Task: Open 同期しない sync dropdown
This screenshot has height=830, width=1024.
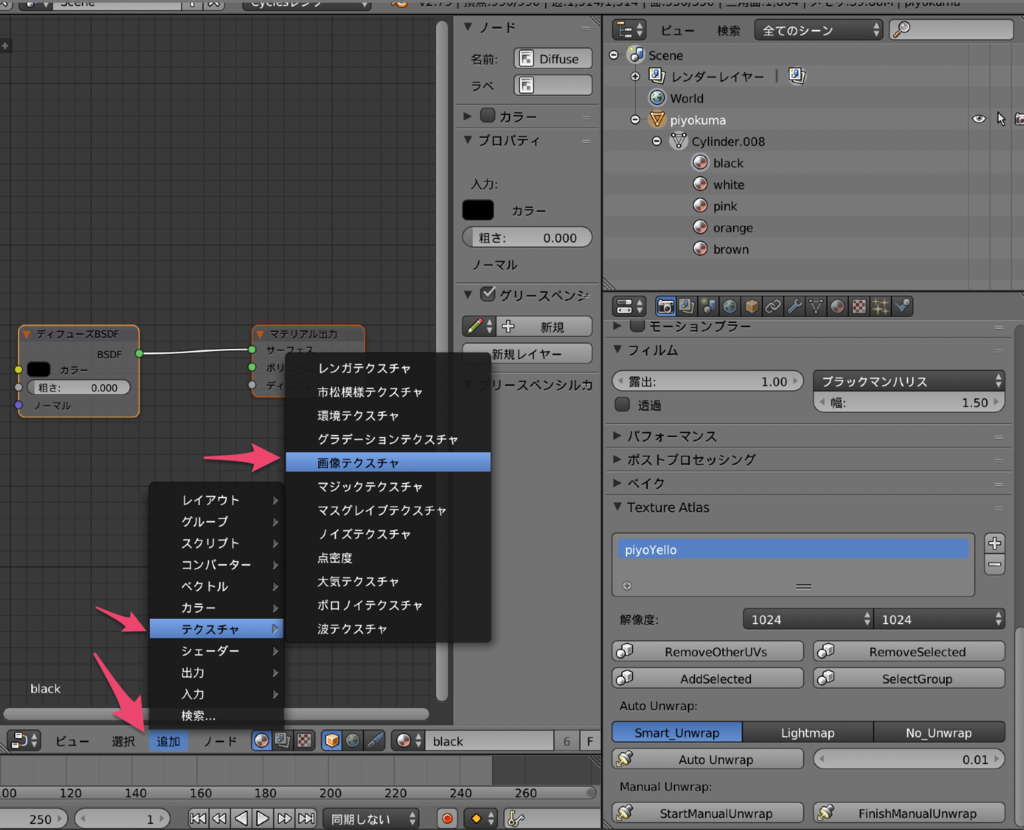Action: 371,819
